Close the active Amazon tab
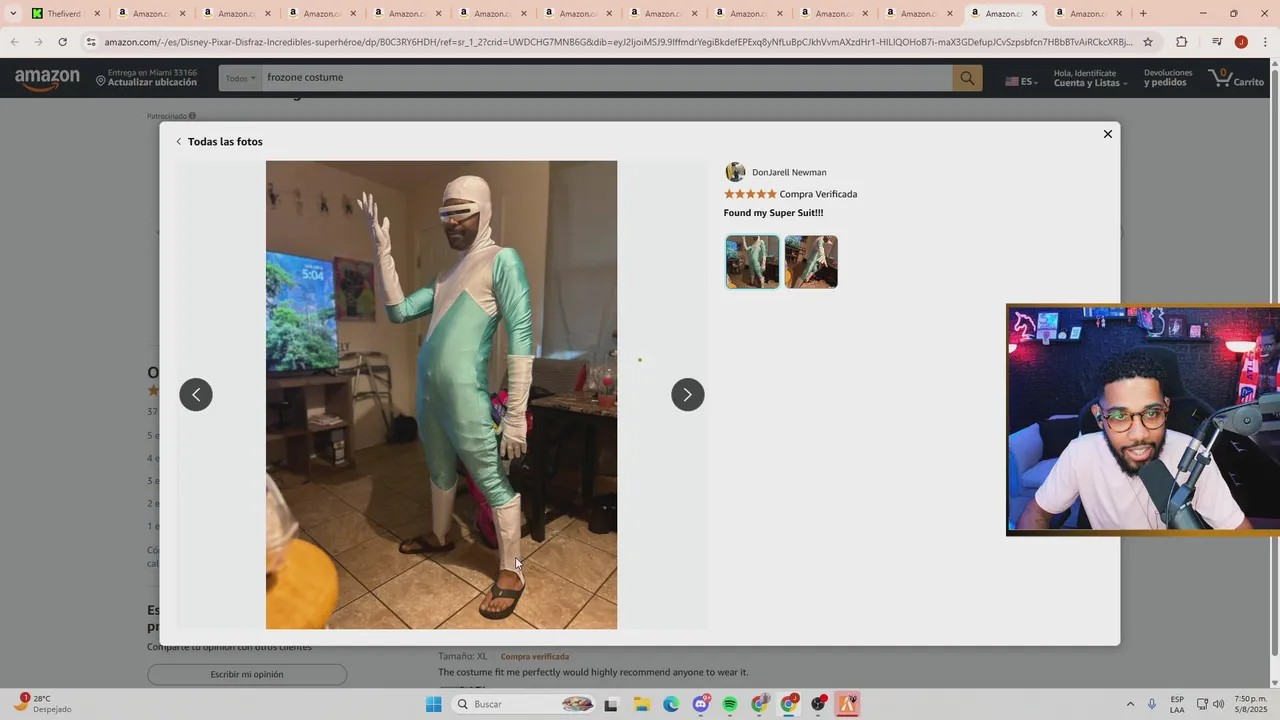Viewport: 1280px width, 720px height. click(x=1034, y=13)
